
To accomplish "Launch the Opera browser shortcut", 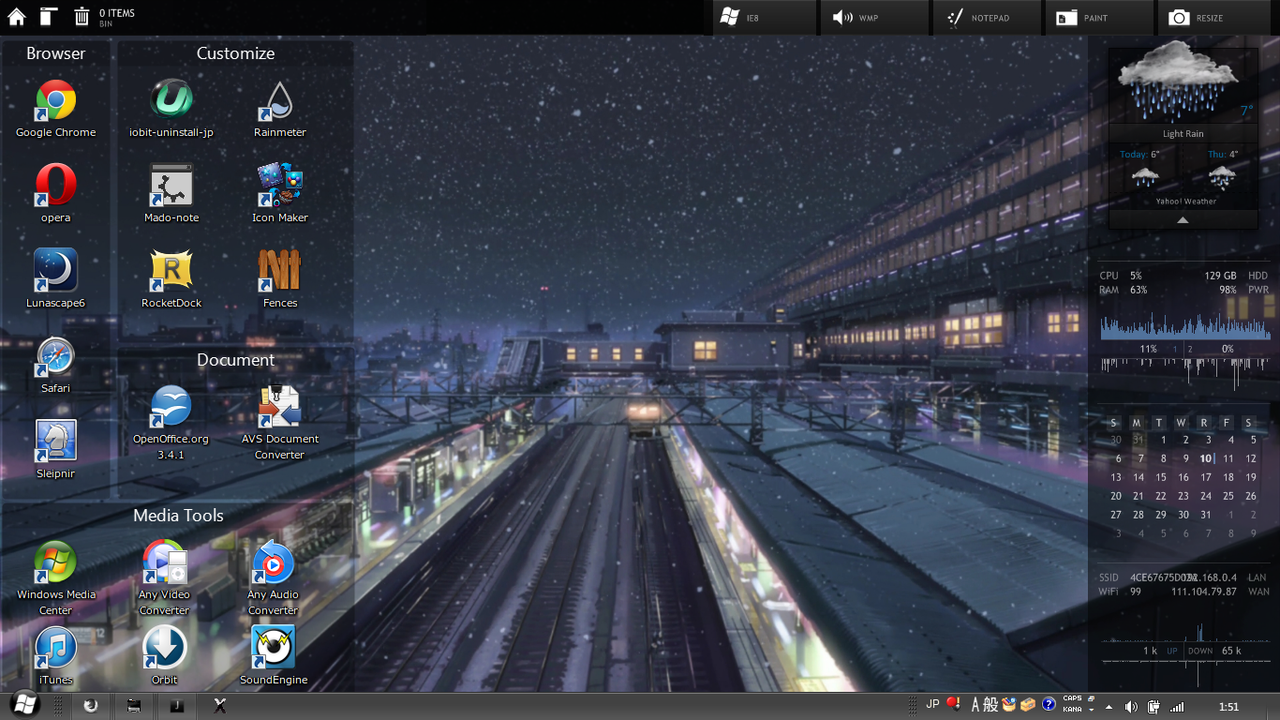I will tap(56, 194).
